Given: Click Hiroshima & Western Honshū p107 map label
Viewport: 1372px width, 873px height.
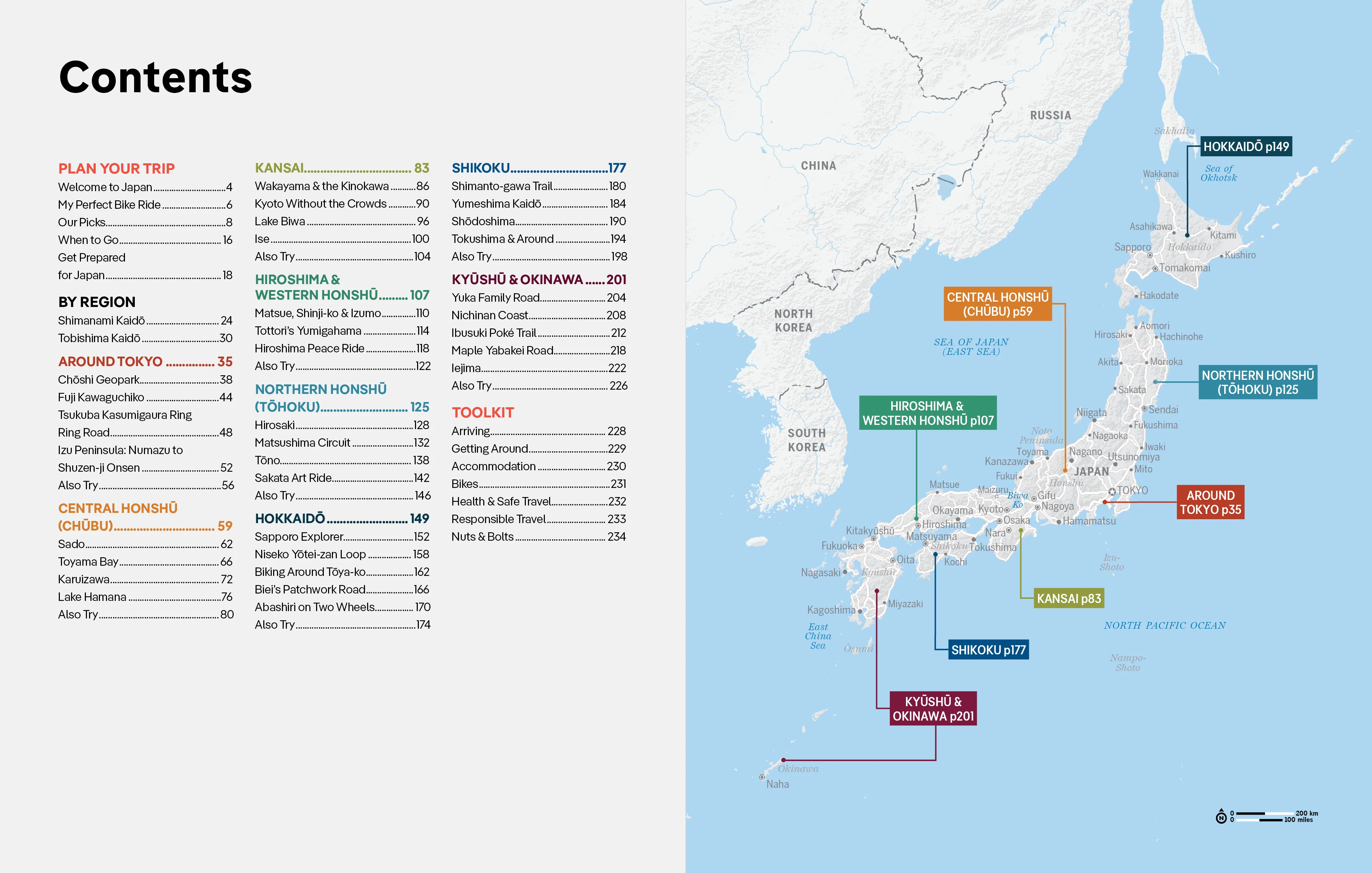Looking at the screenshot, I should (x=927, y=413).
